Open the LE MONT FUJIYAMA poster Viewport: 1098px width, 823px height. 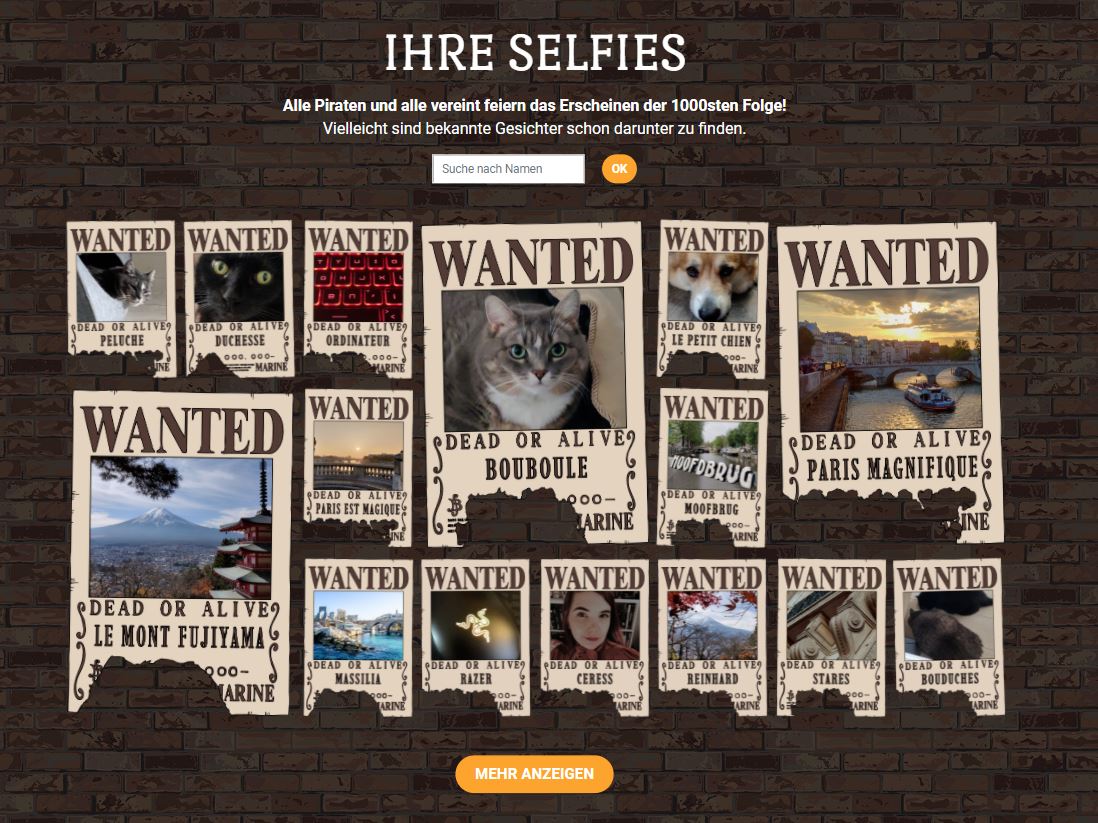[181, 552]
